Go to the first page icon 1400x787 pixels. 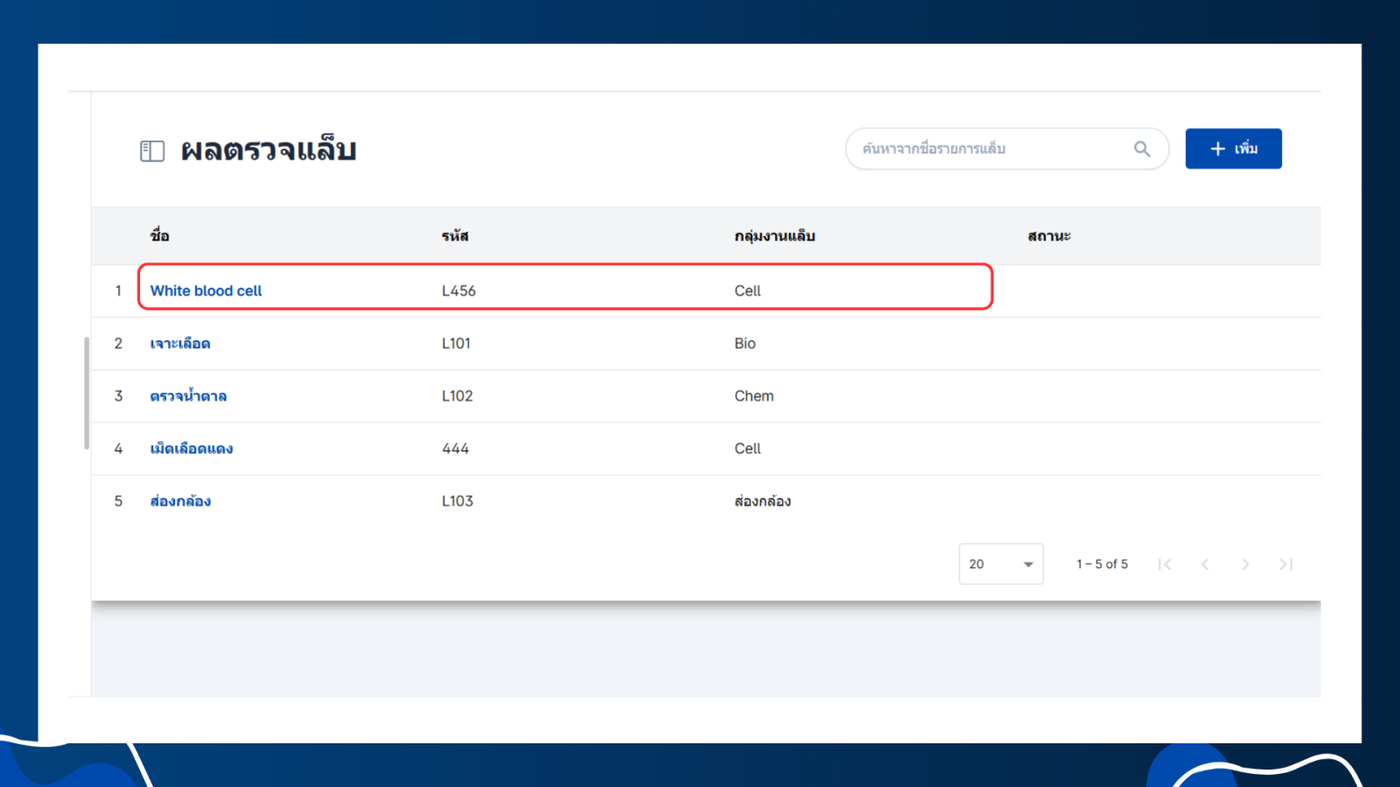(x=1164, y=565)
